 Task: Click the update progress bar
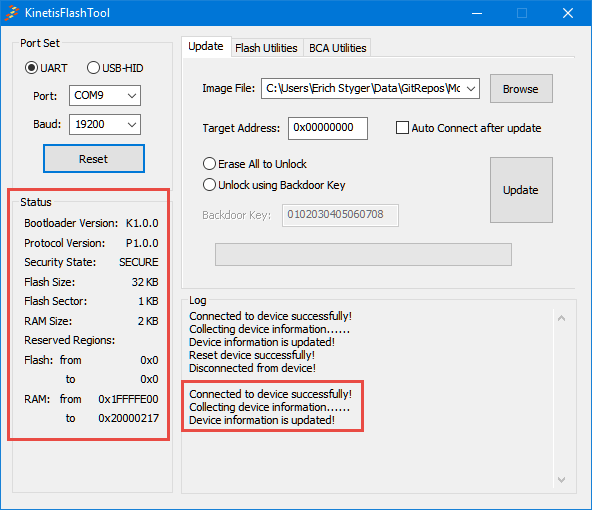point(363,254)
